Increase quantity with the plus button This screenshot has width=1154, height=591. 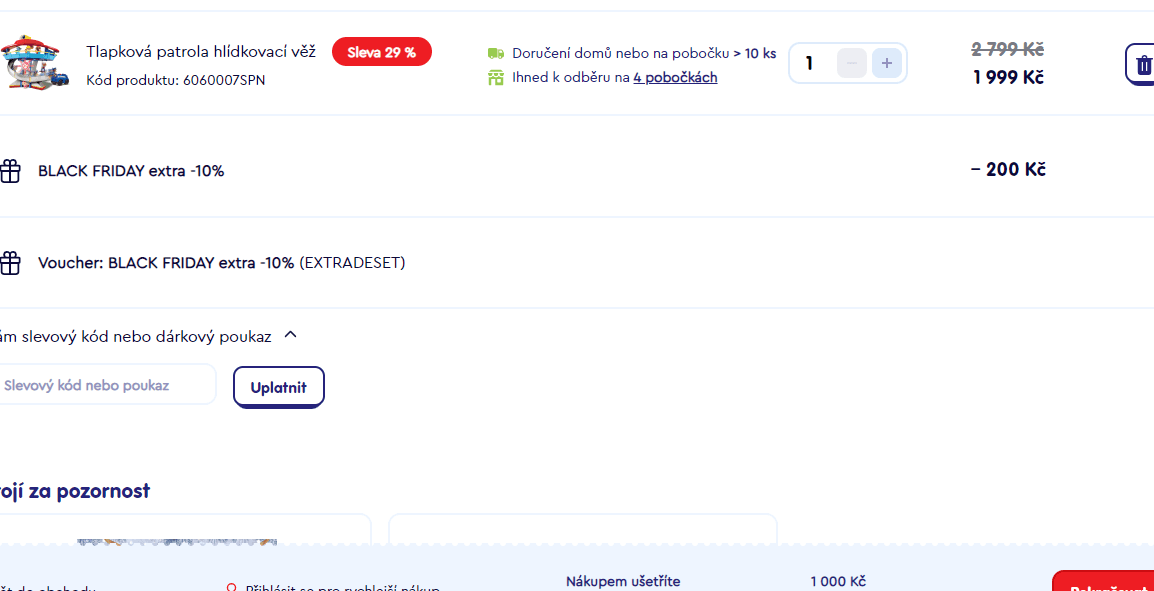pos(887,63)
